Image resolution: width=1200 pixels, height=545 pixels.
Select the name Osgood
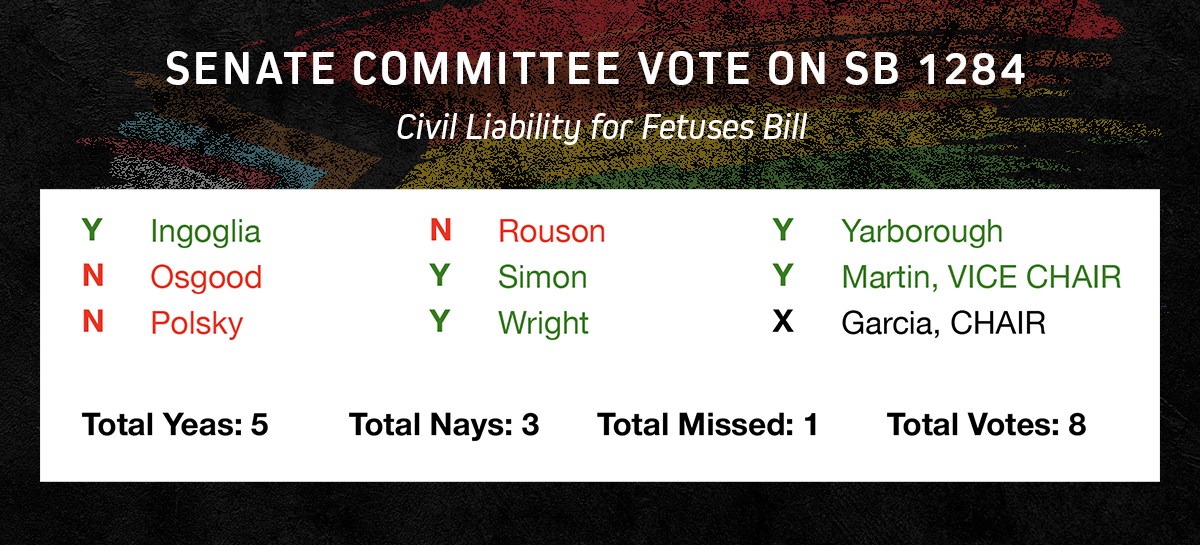(206, 277)
